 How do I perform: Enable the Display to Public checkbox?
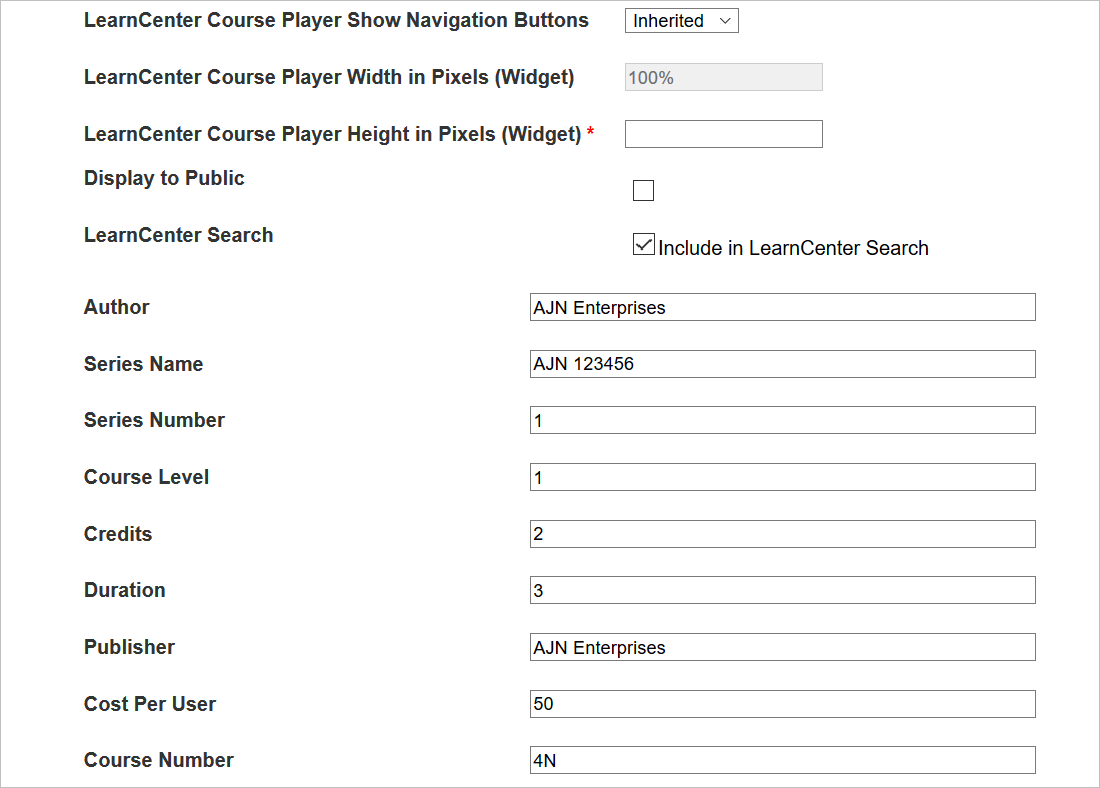(644, 191)
